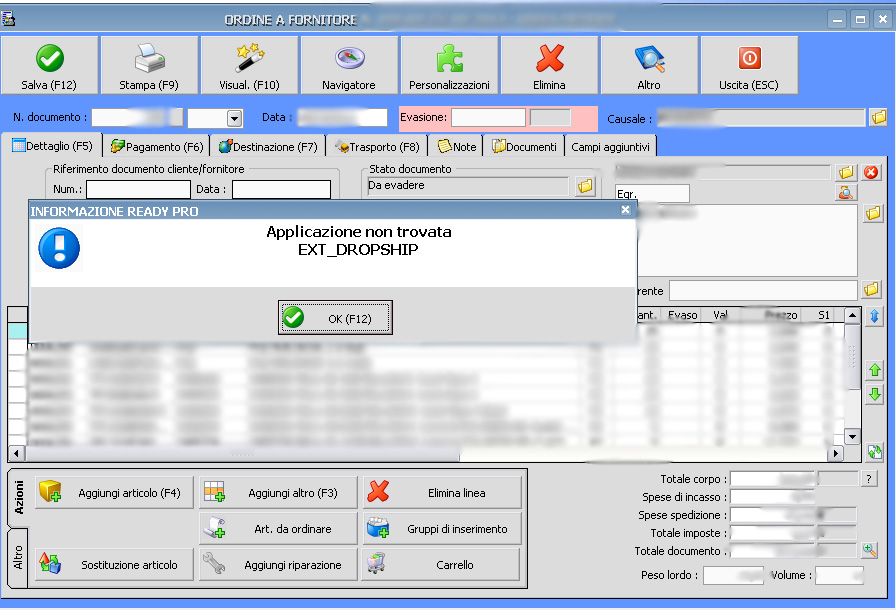Image resolution: width=896 pixels, height=610 pixels.
Task: Click the Elimina red X button
Action: pyautogui.click(x=549, y=65)
